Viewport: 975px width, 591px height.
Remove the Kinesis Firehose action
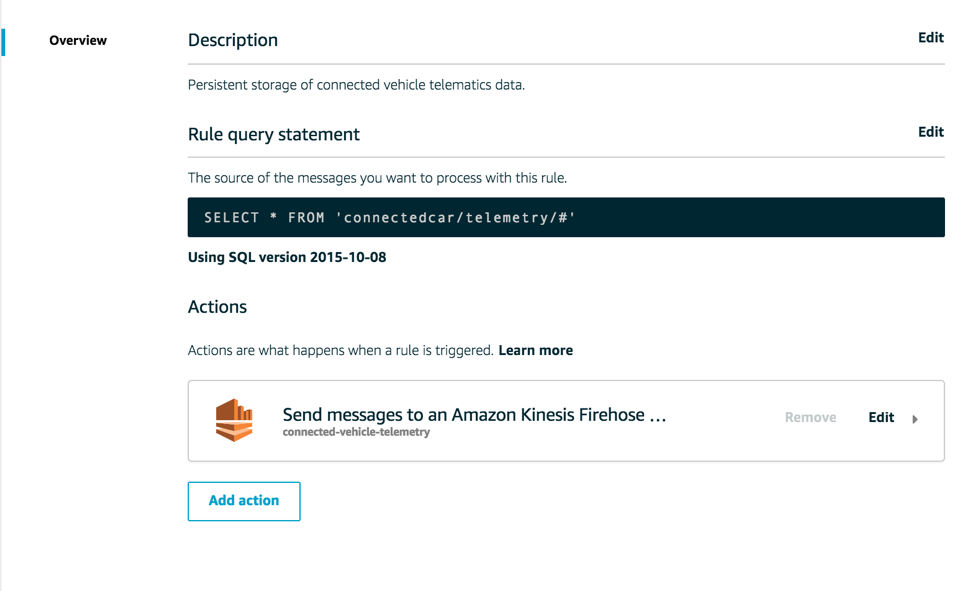point(810,417)
